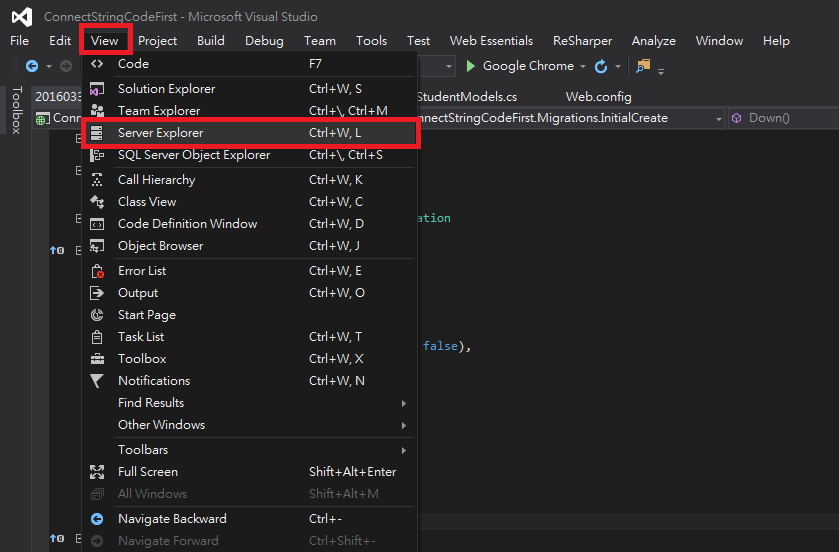Screen dimensions: 839x552
Task: Open the Google Chrome browser dropdown arrow
Action: tap(583, 66)
